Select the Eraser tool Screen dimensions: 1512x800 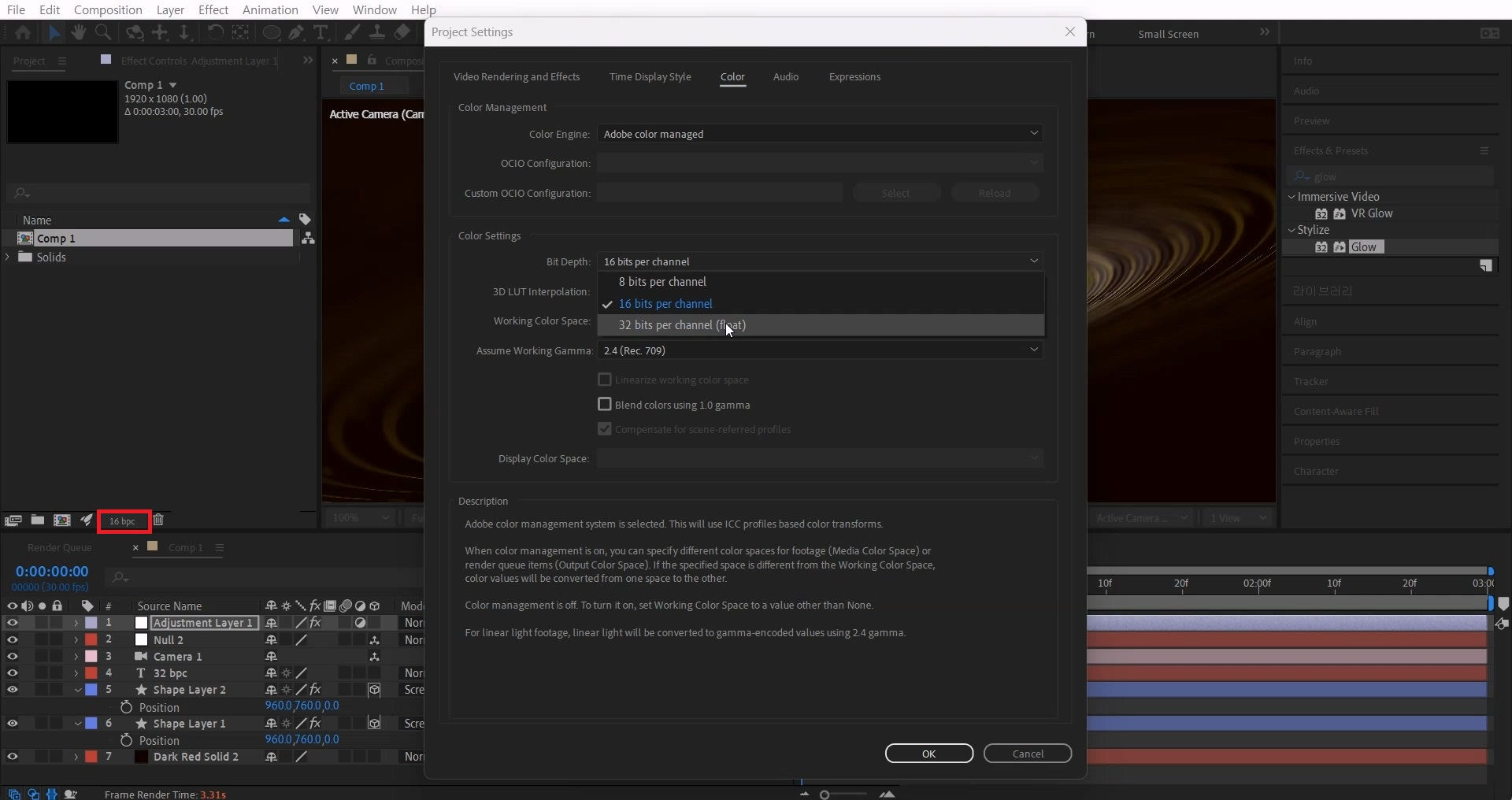[x=402, y=32]
